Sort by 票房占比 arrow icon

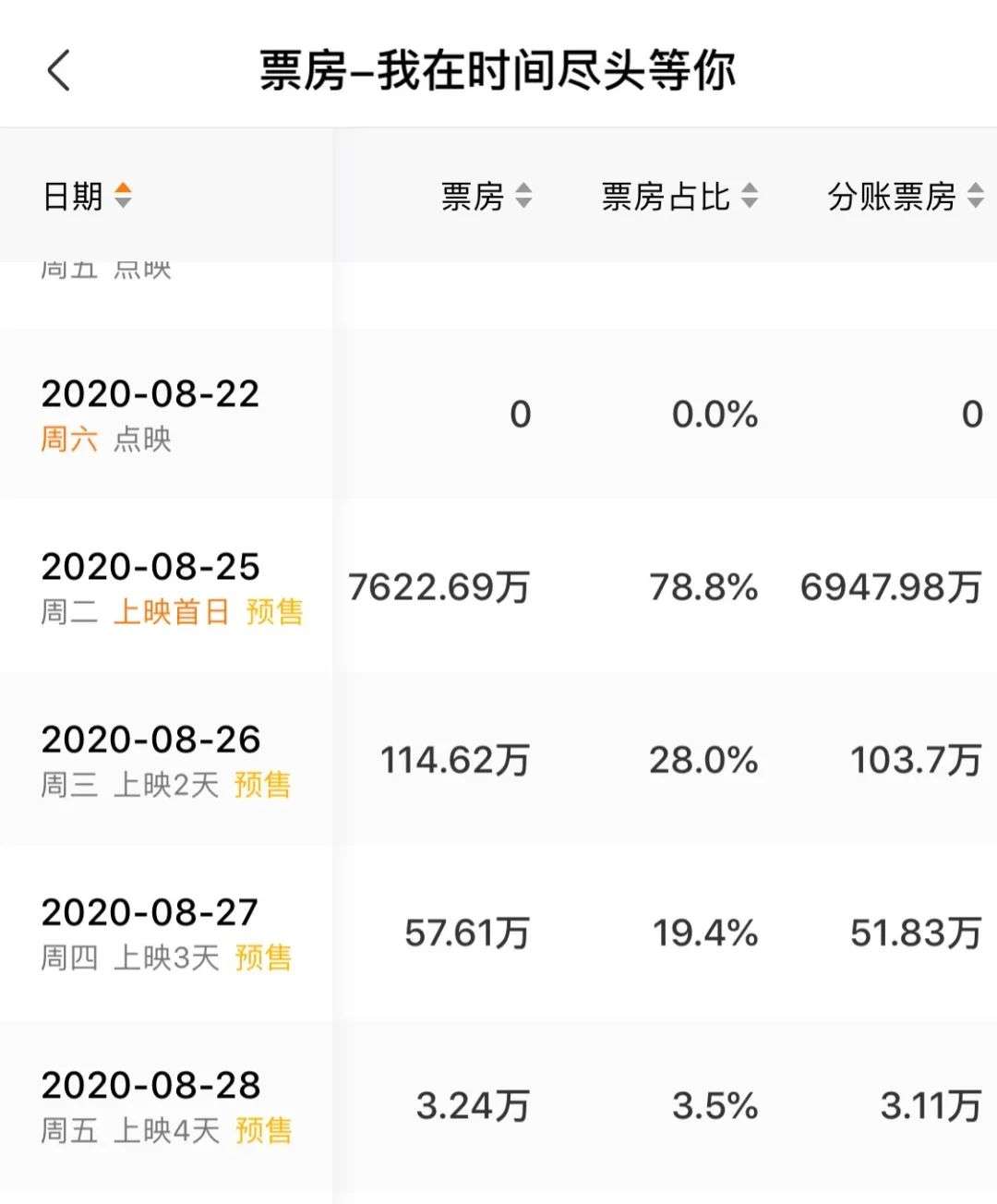pyautogui.click(x=750, y=196)
